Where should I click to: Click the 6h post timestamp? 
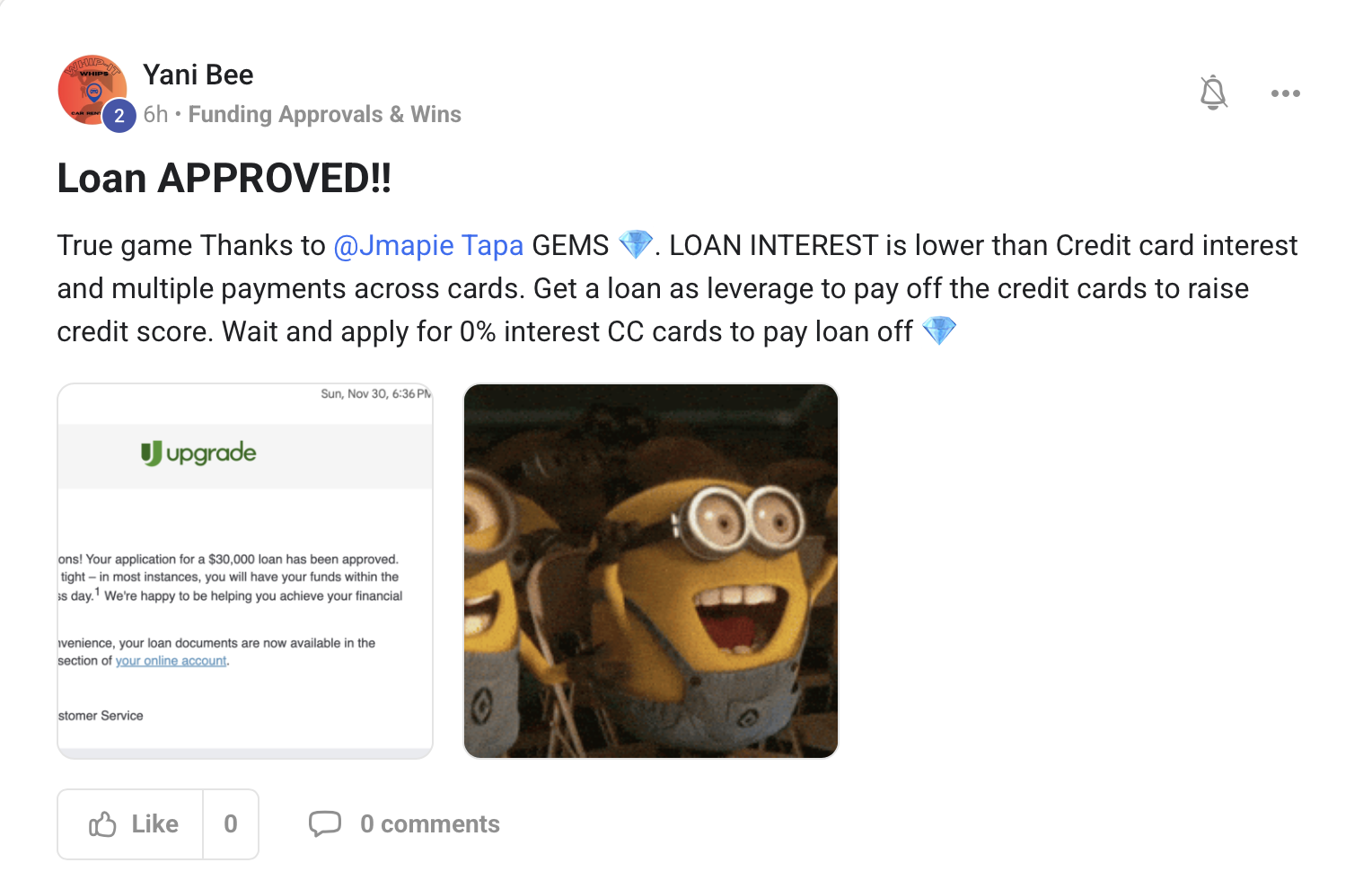[x=155, y=114]
